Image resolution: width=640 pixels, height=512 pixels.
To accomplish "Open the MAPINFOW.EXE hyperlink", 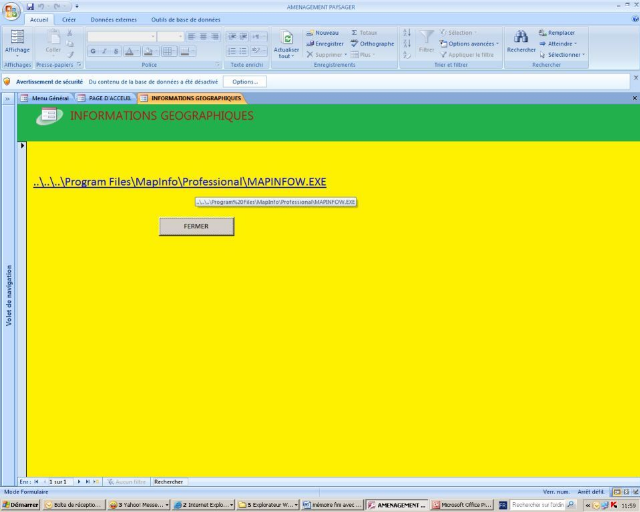I will point(180,182).
